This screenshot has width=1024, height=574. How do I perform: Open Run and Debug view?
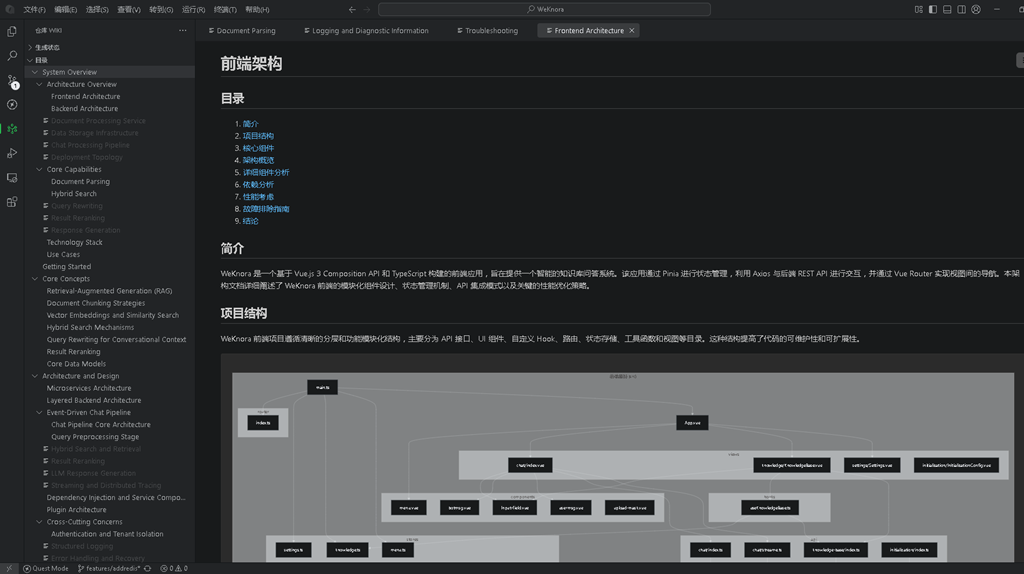(x=12, y=153)
